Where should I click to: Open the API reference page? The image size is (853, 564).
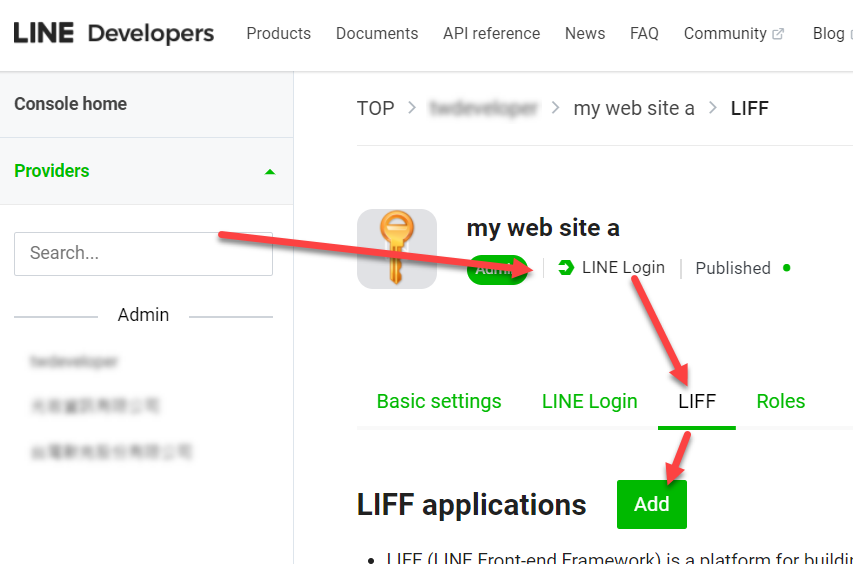tap(491, 33)
